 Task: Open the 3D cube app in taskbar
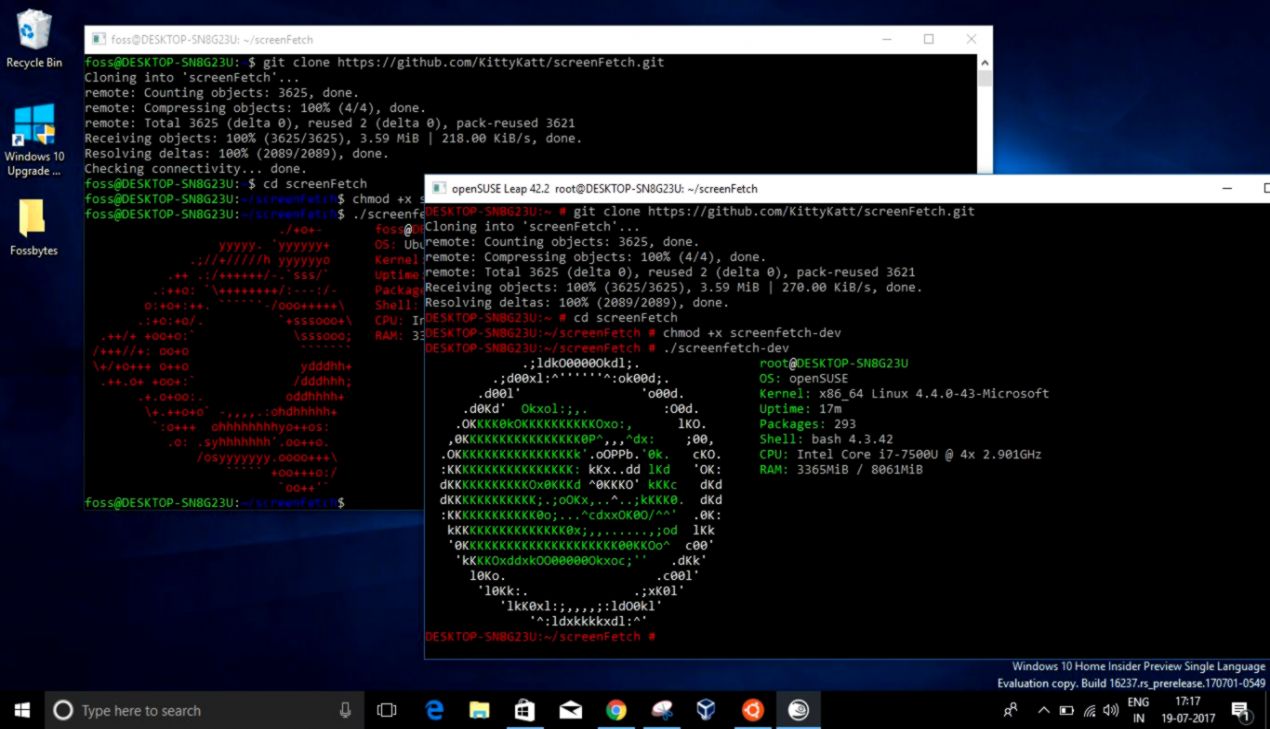coord(706,710)
